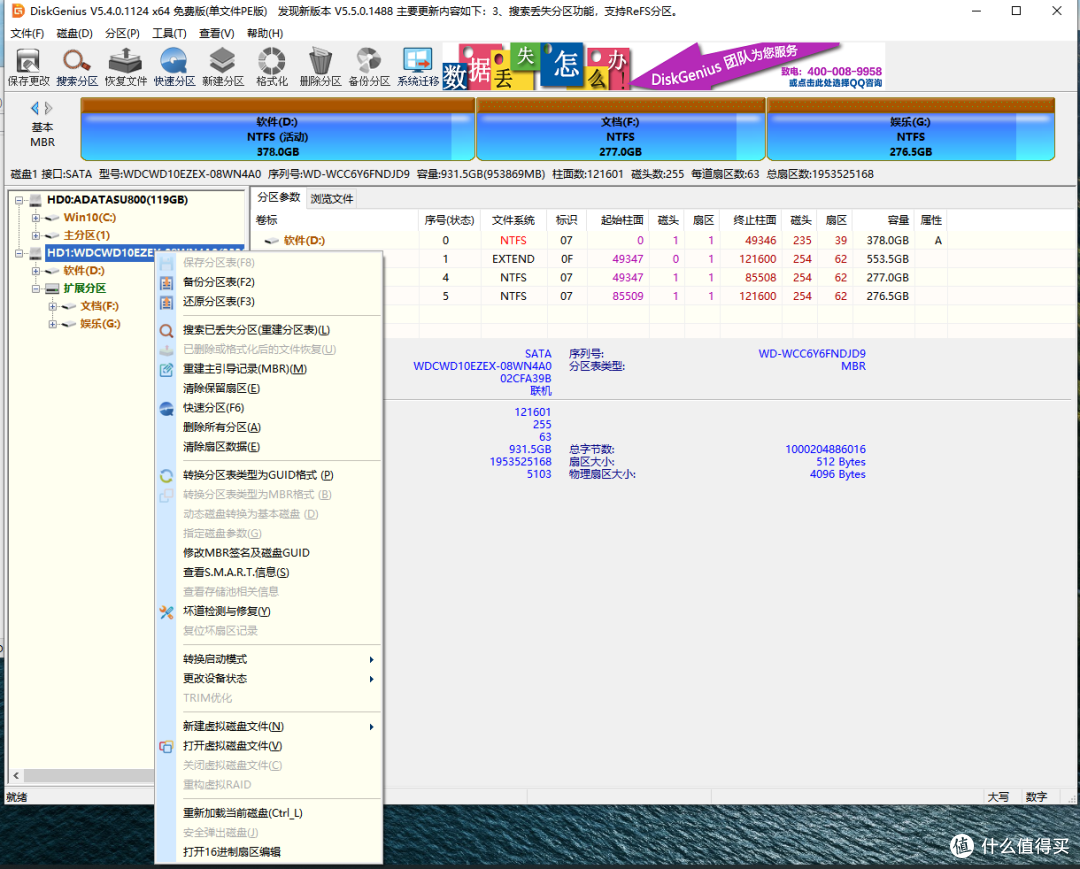Image resolution: width=1080 pixels, height=869 pixels.
Task: Open the 帮助(H) menu
Action: coord(264,33)
